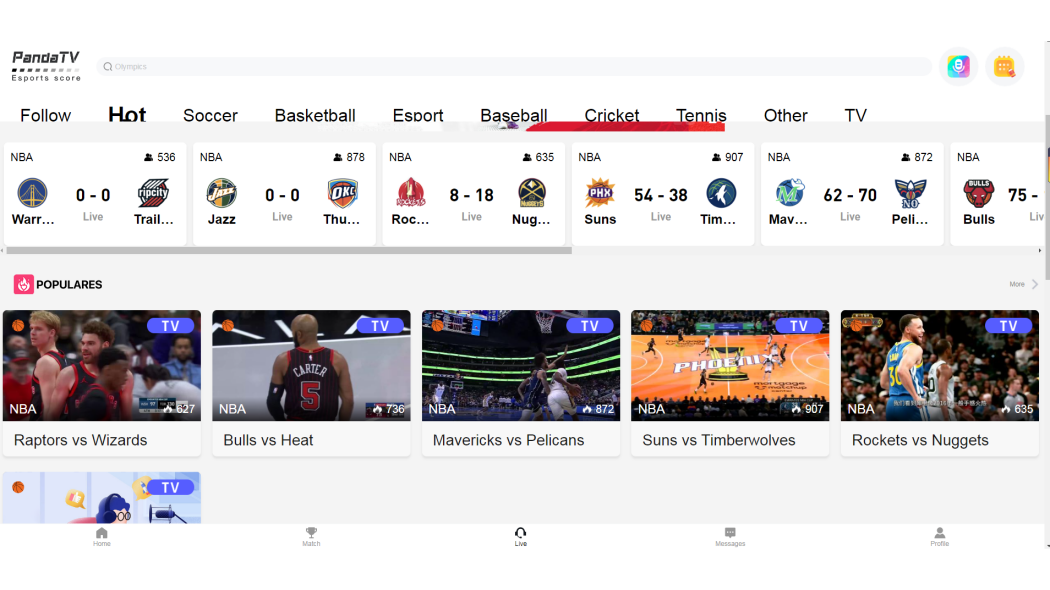Open the Jazz 0 - 0 live score
The height and width of the screenshot is (590, 1050).
tap(283, 196)
